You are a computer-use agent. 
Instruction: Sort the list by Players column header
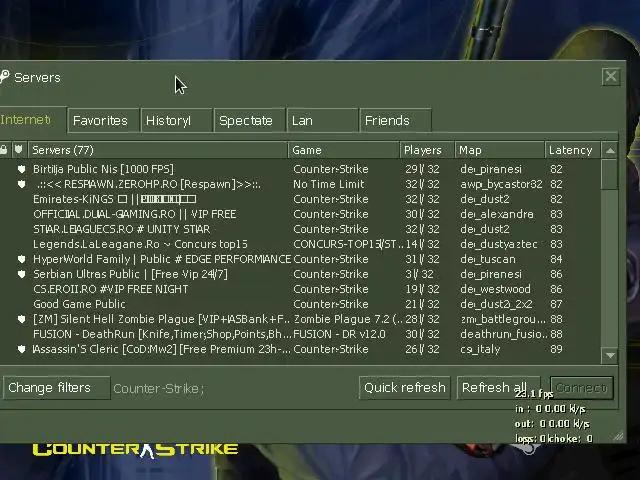[x=427, y=150]
